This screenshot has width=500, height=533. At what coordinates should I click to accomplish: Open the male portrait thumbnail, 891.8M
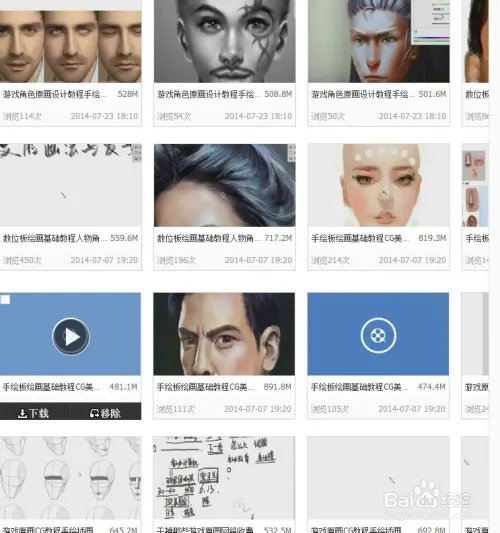point(224,334)
